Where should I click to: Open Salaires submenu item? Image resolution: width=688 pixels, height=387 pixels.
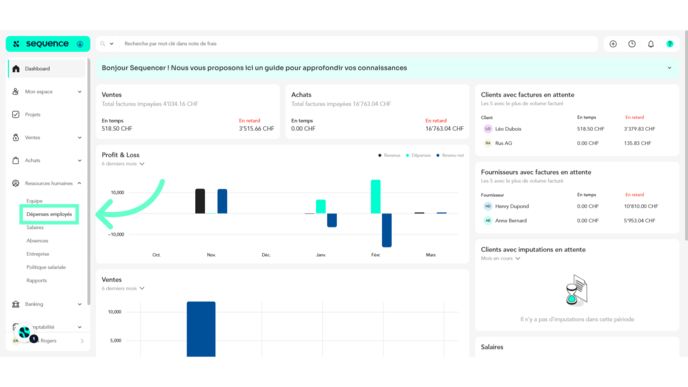pos(35,227)
